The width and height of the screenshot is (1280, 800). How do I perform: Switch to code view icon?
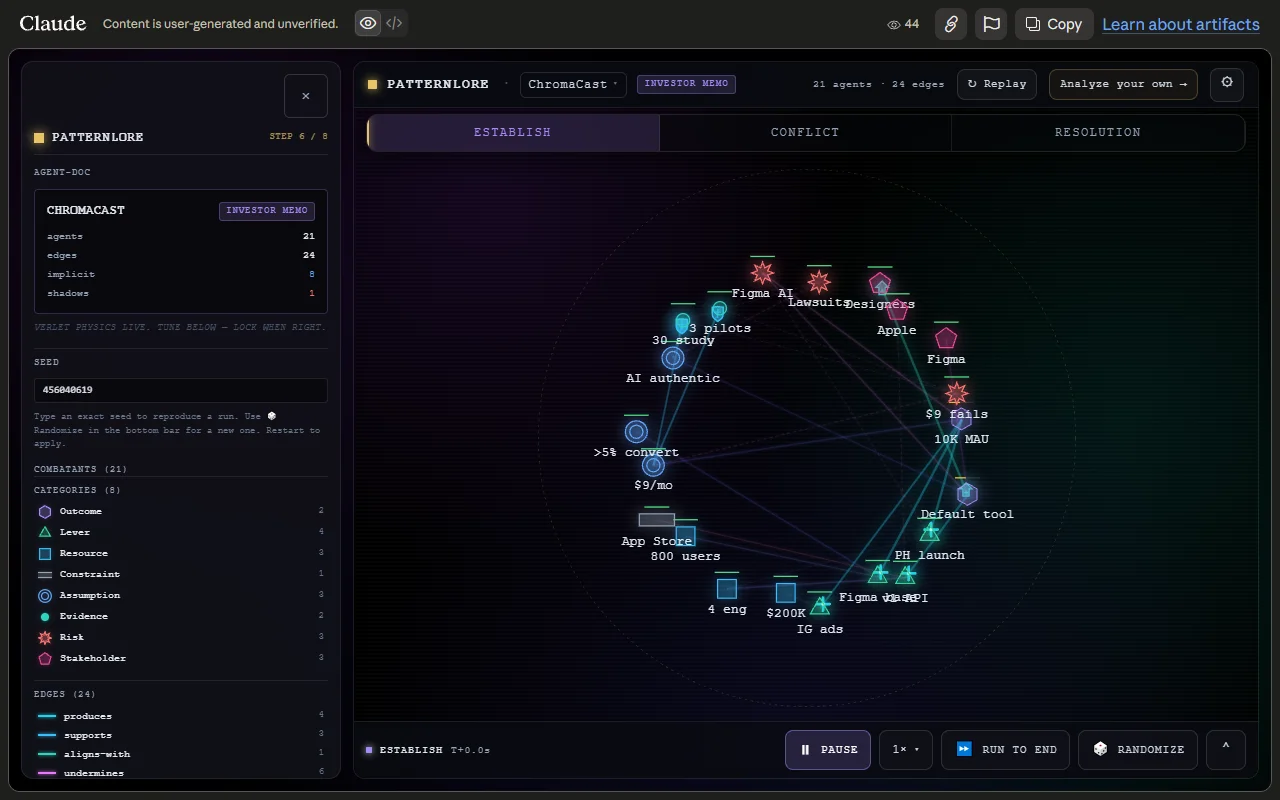pyautogui.click(x=395, y=23)
